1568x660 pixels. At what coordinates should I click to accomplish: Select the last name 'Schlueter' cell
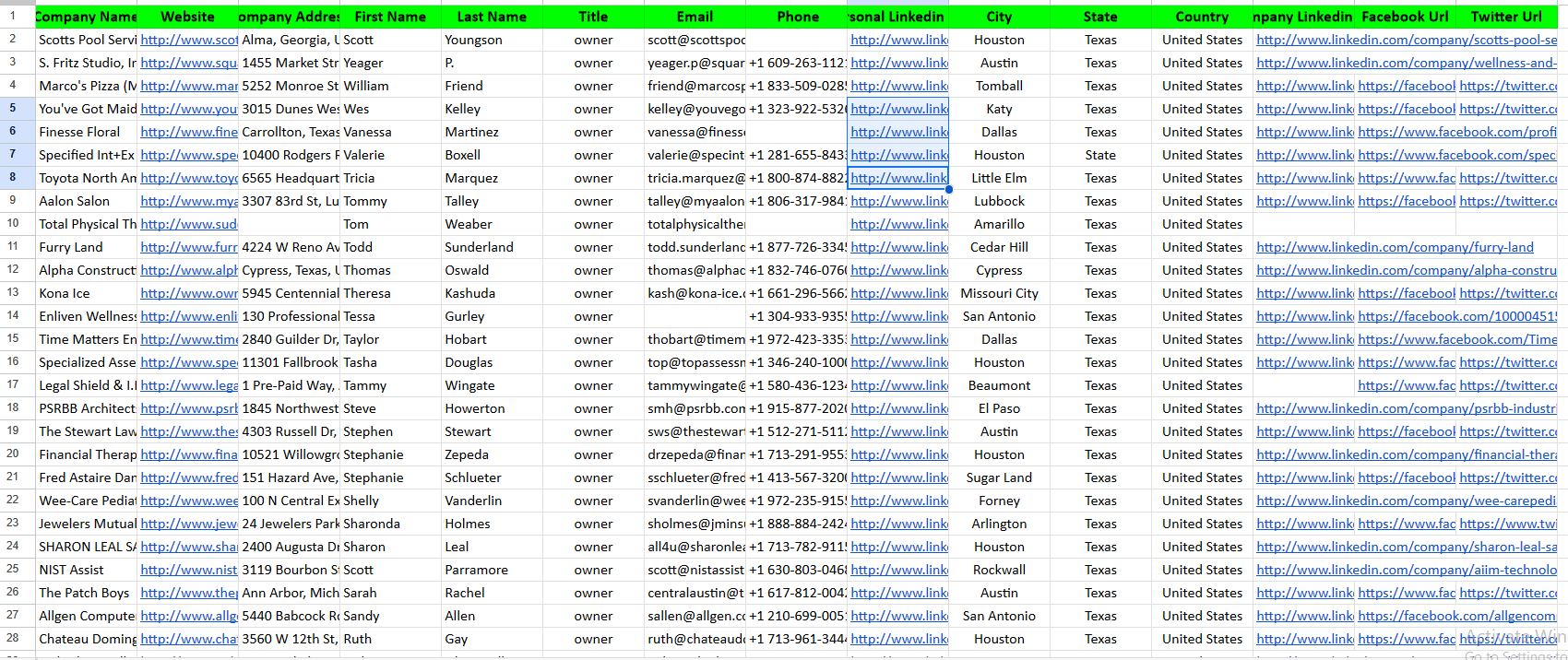492,477
